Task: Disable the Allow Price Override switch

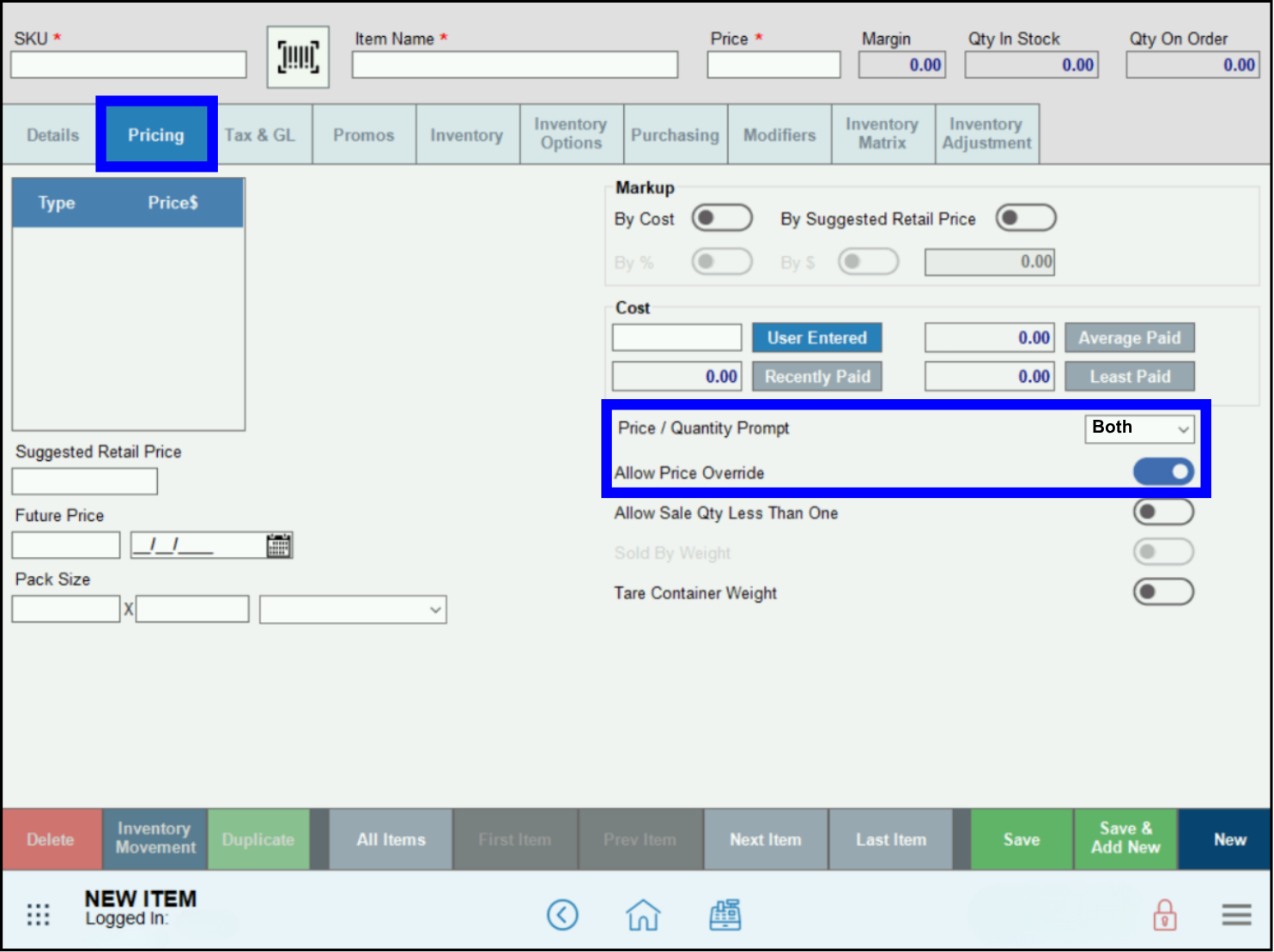Action: [x=1163, y=472]
